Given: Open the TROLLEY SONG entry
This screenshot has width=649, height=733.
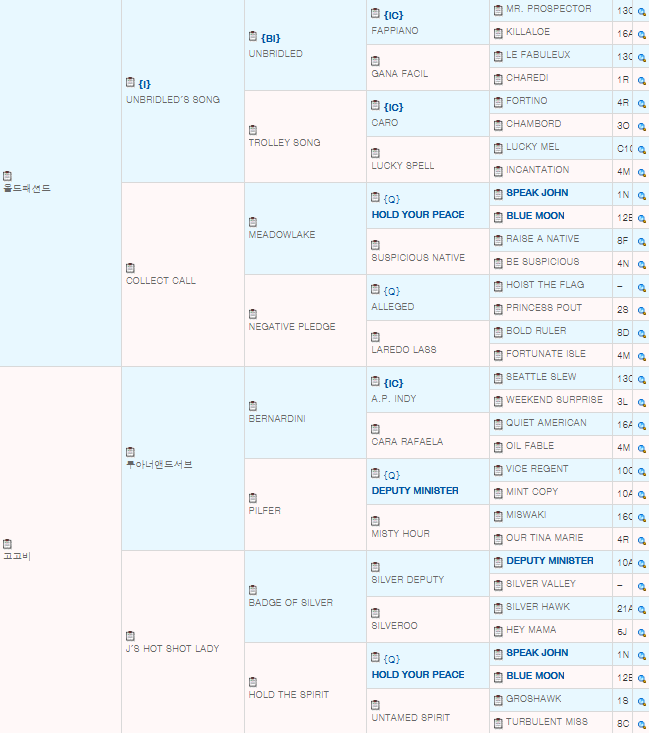Looking at the screenshot, I should click(284, 143).
